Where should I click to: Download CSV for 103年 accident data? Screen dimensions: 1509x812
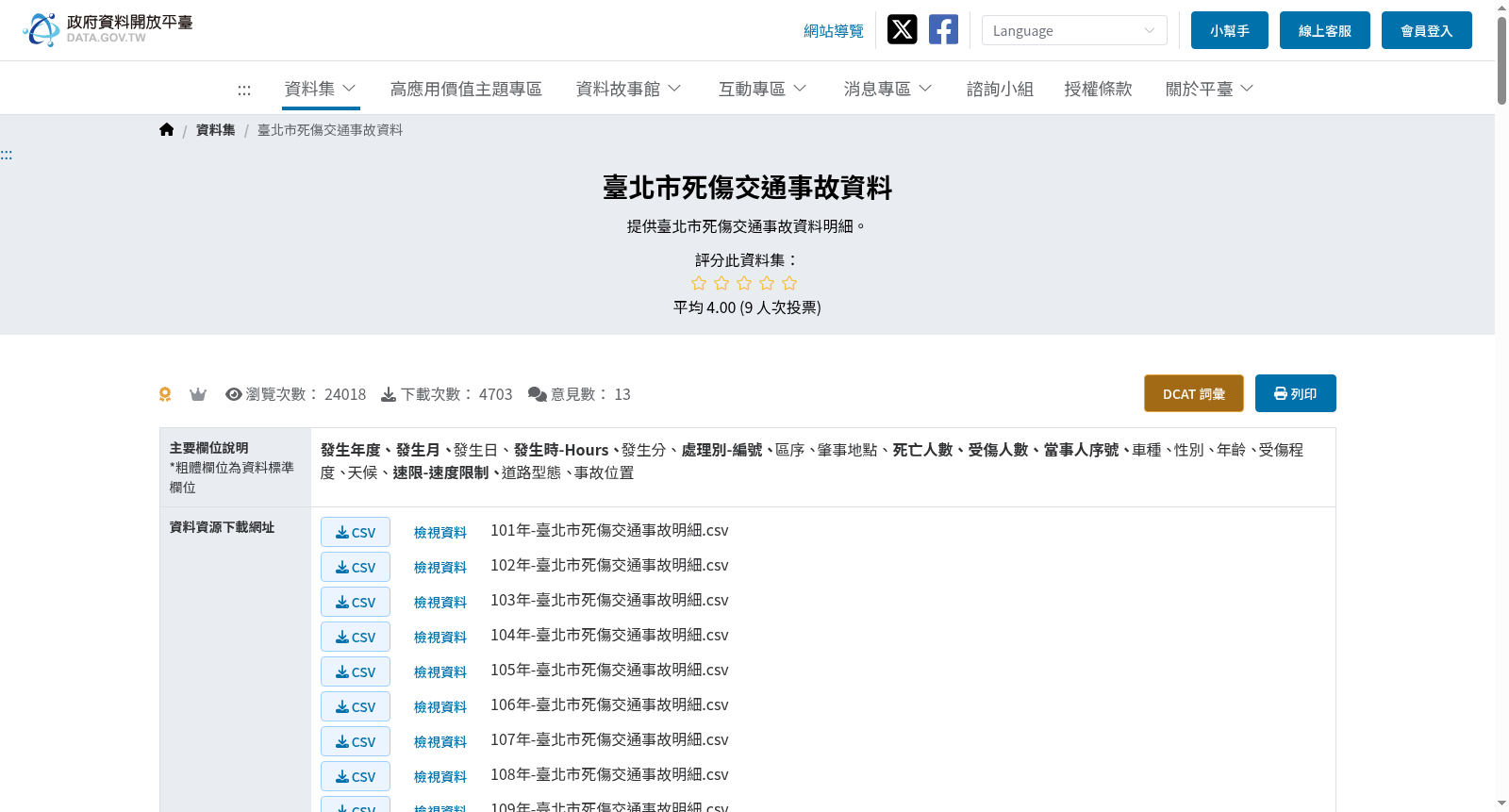coord(356,602)
